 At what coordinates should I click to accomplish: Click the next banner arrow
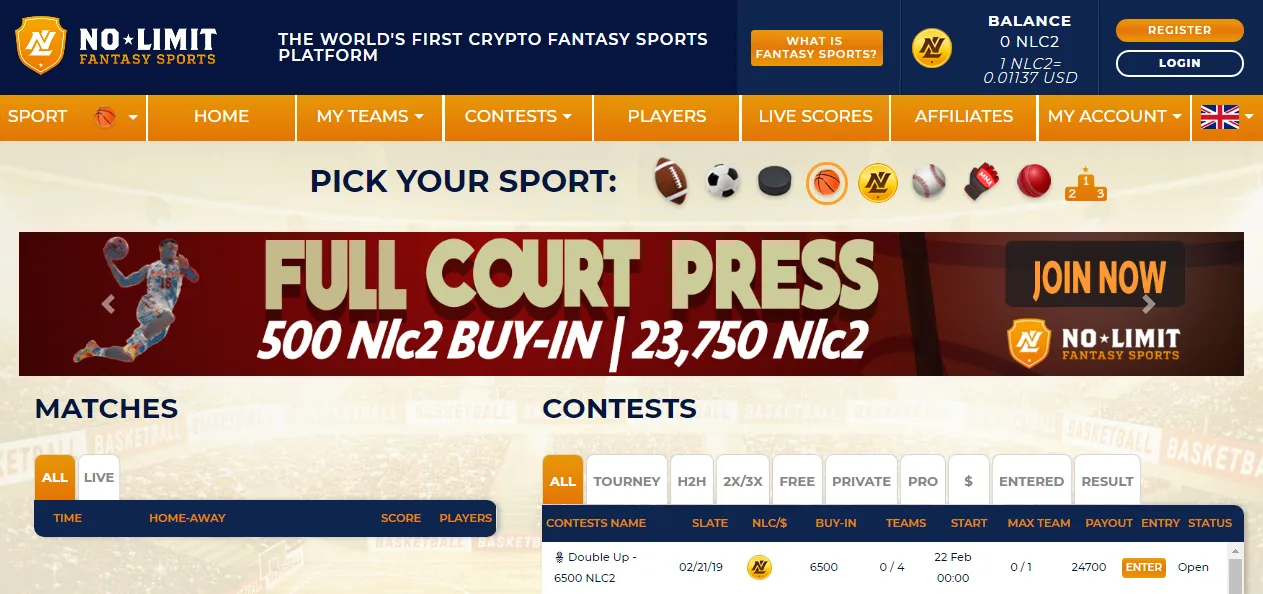click(x=1148, y=304)
